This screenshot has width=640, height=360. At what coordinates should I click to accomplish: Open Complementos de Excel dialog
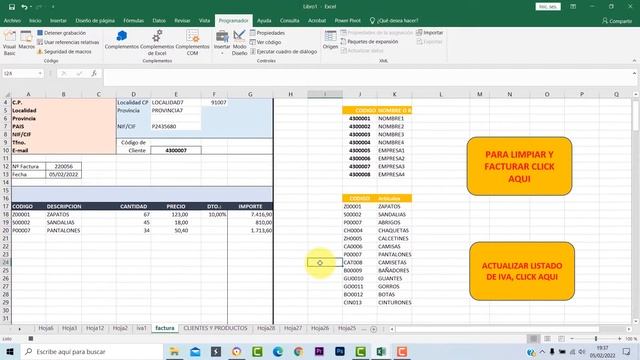157,42
